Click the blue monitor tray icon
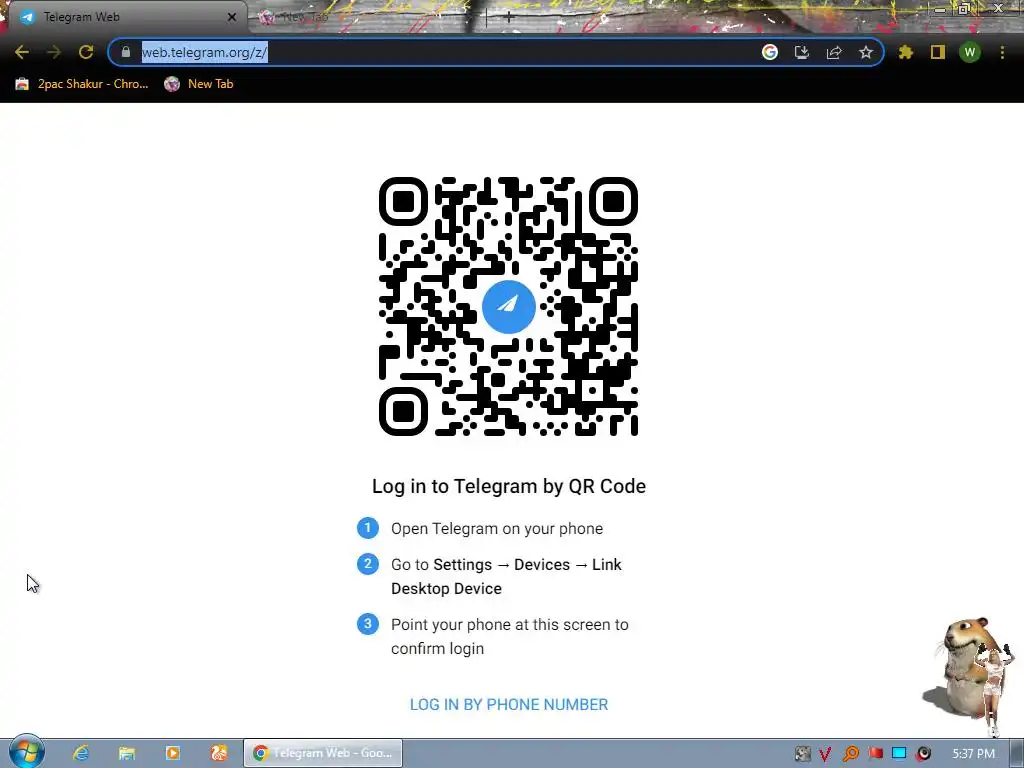The height and width of the screenshot is (768, 1024). pyautogui.click(x=899, y=753)
